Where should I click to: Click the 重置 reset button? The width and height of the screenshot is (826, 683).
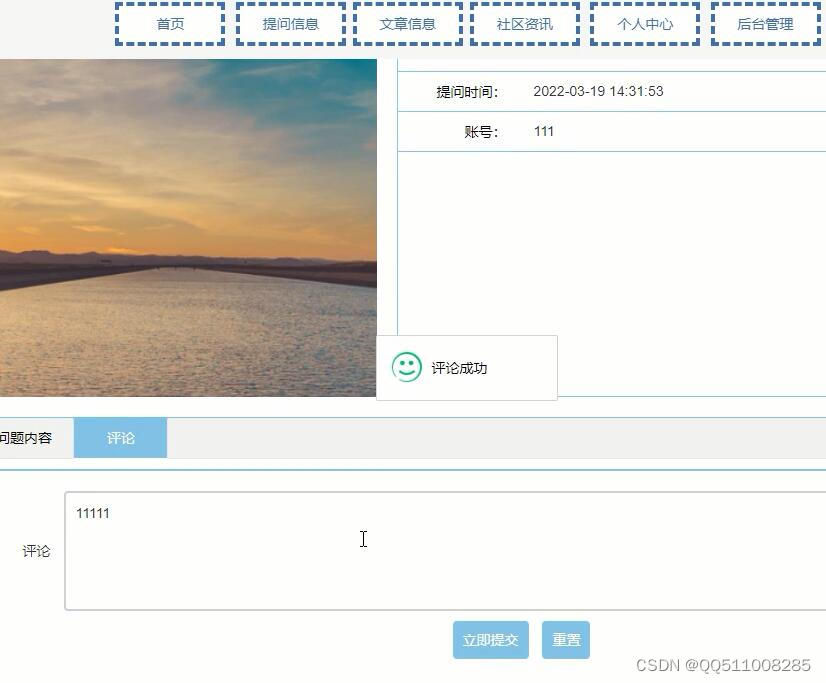click(x=566, y=639)
